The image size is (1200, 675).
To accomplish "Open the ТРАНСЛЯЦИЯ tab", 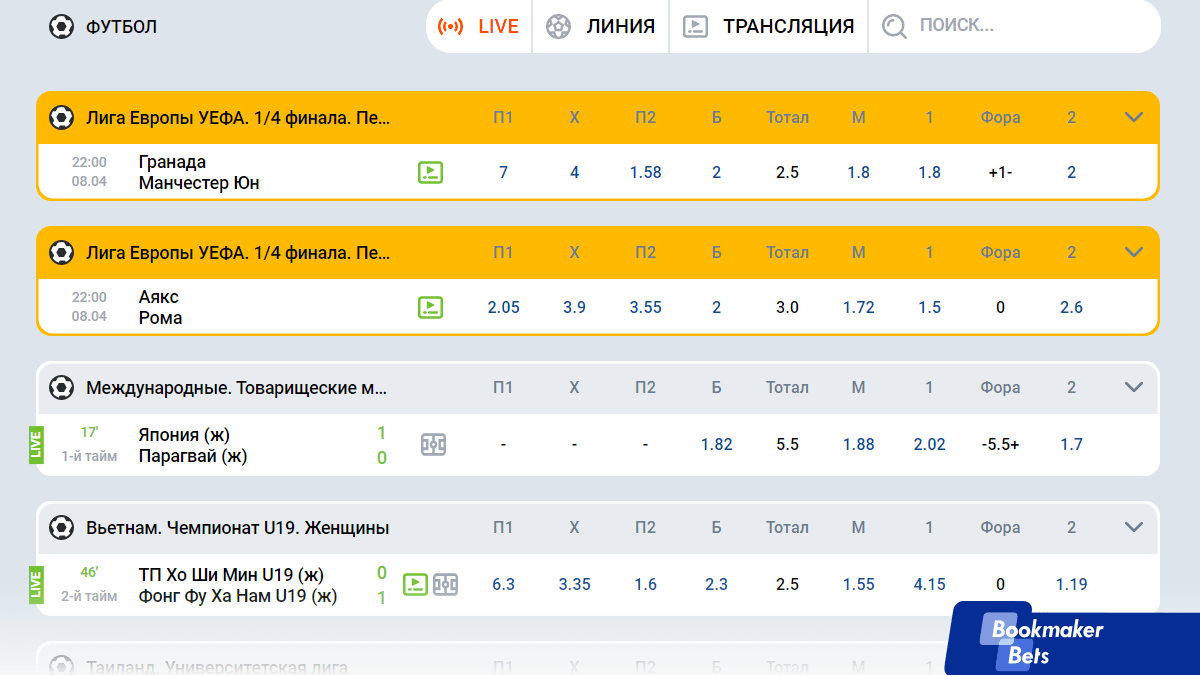I will [769, 27].
